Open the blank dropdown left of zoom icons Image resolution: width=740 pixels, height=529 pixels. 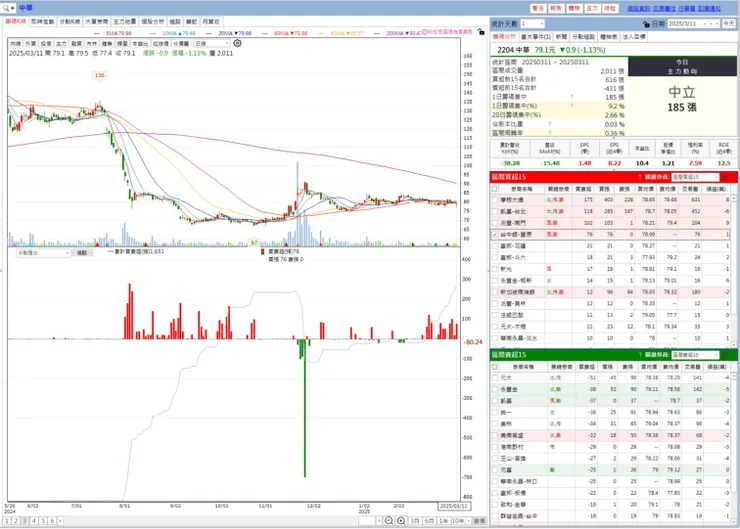pyautogui.click(x=370, y=521)
